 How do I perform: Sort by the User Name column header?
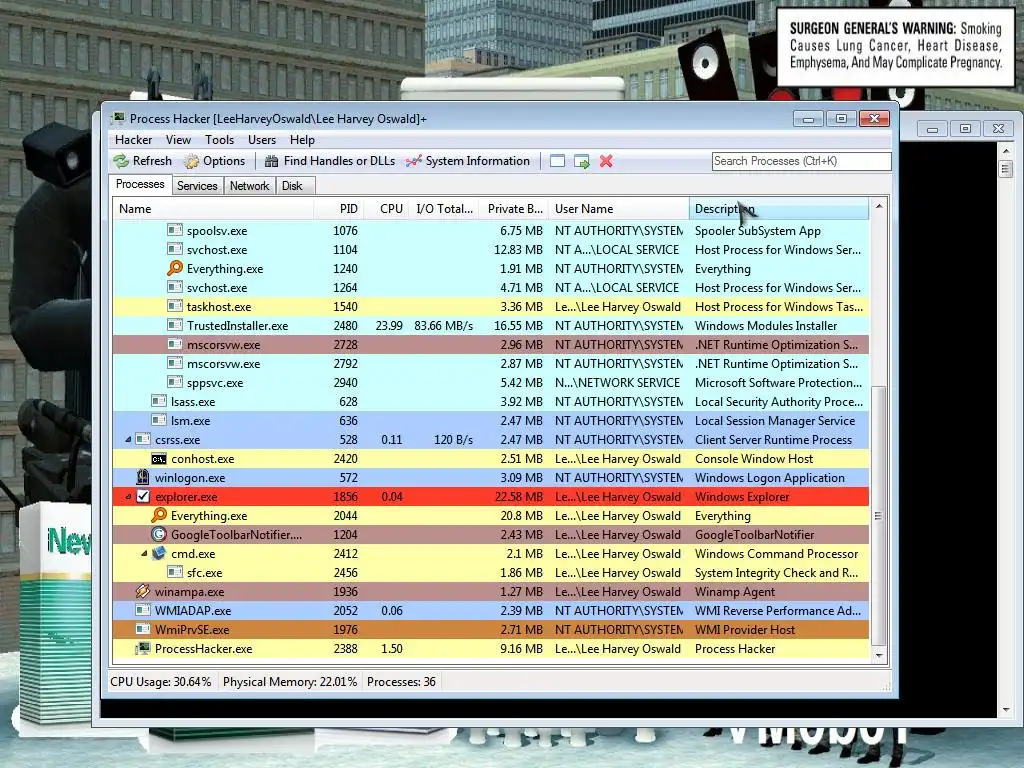click(x=618, y=209)
